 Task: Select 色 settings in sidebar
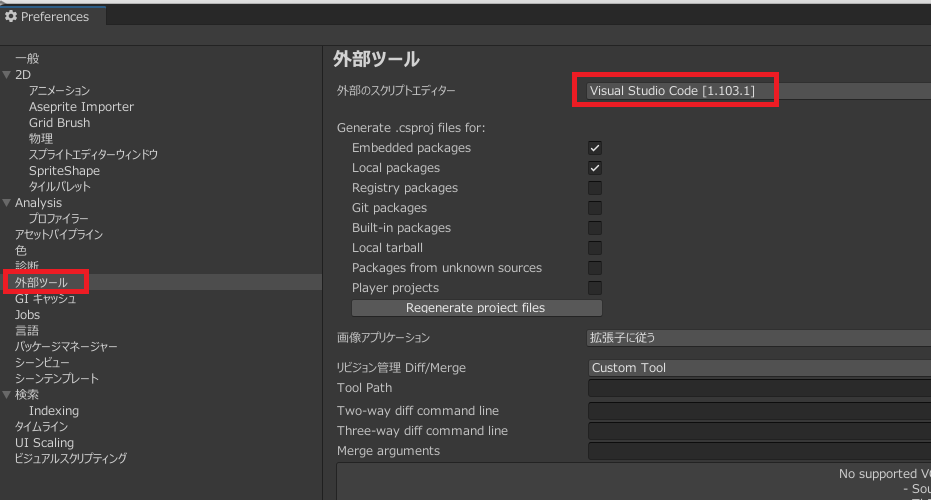[21, 251]
